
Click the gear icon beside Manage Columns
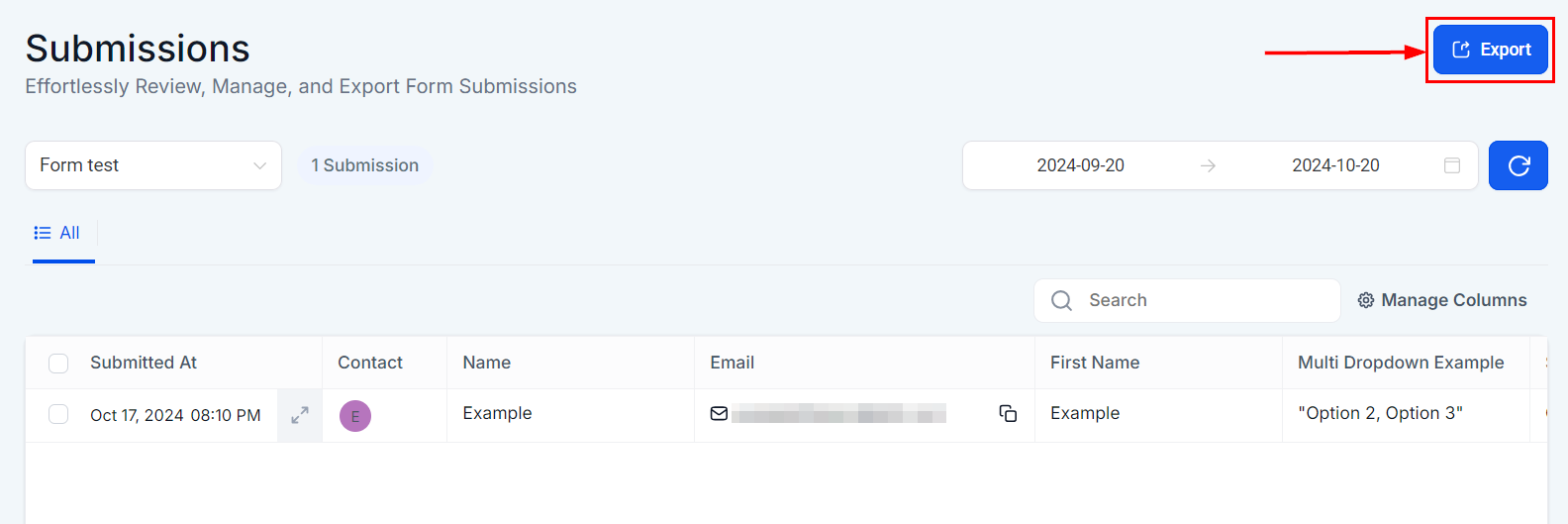coord(1366,300)
